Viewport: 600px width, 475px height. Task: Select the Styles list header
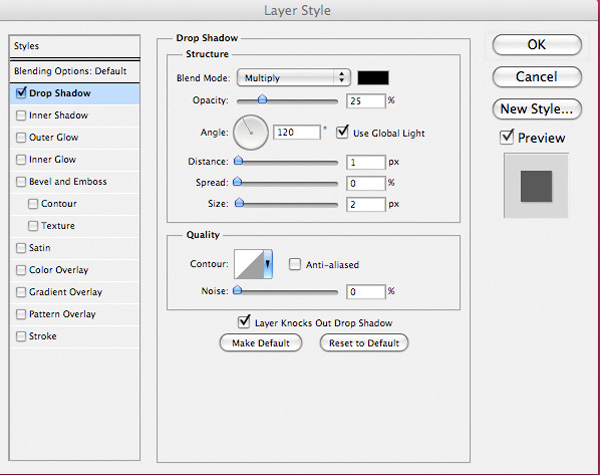75,46
